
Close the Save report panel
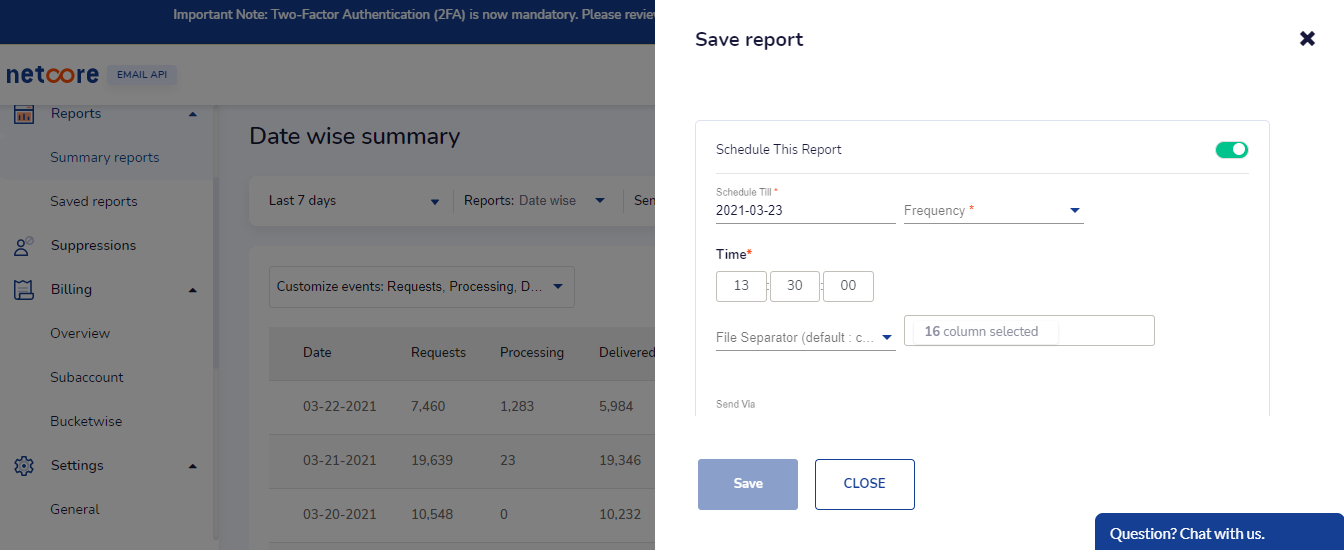1307,39
